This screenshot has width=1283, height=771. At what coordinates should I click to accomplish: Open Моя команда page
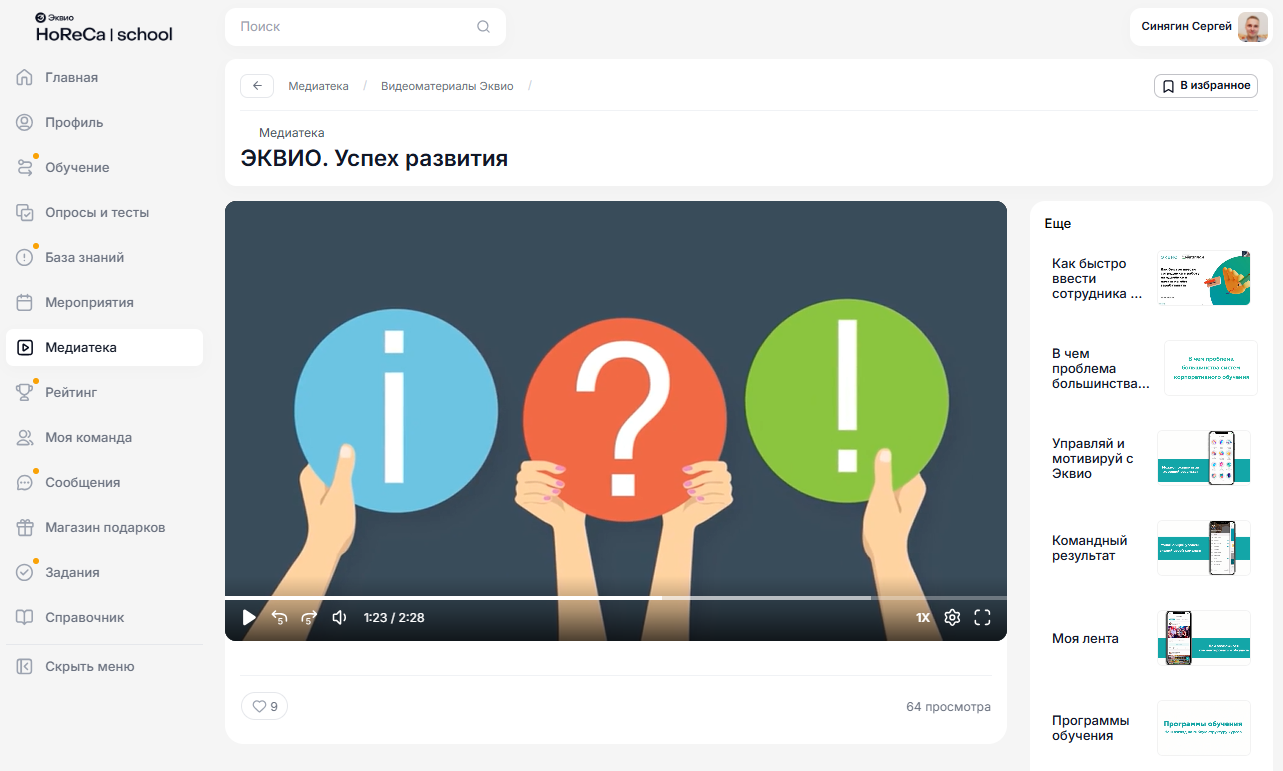click(104, 438)
